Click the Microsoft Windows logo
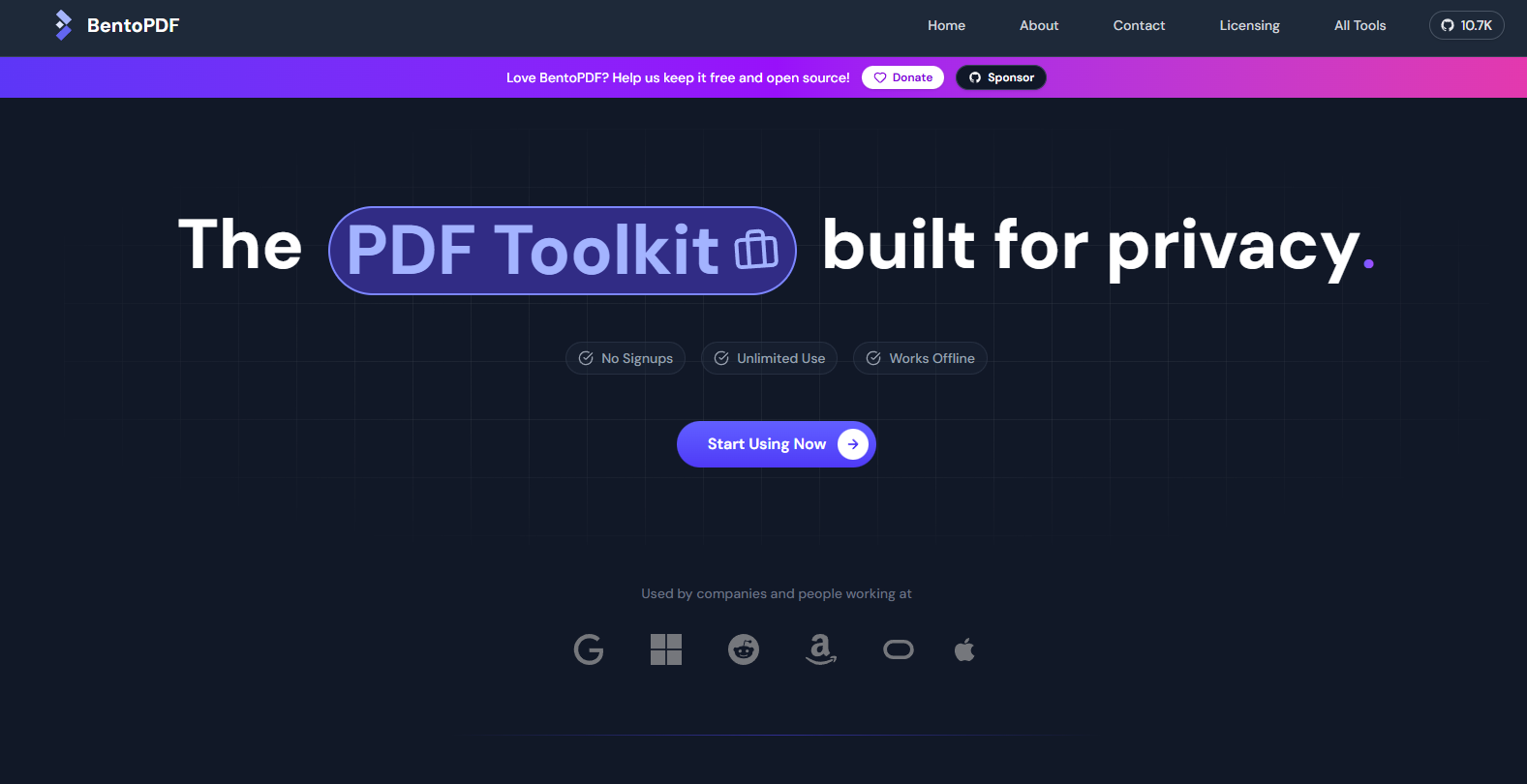Screen dimensions: 1527x784 coord(666,649)
